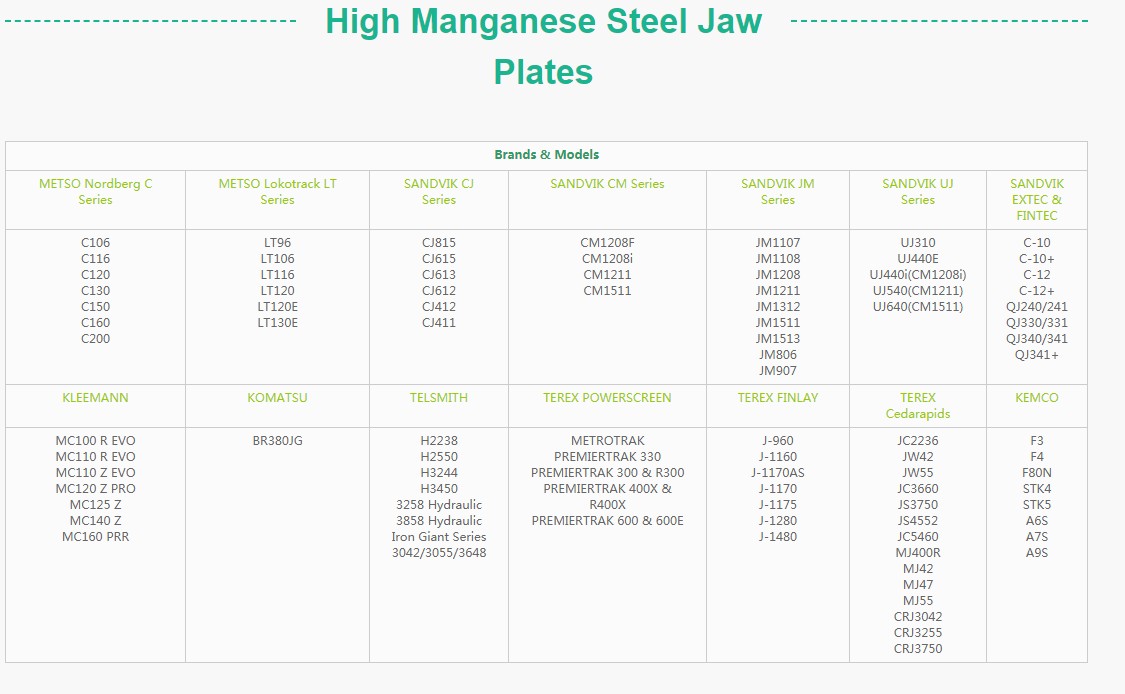Select model BR380JG under KOMATSU
Image resolution: width=1125 pixels, height=694 pixels.
coord(278,441)
